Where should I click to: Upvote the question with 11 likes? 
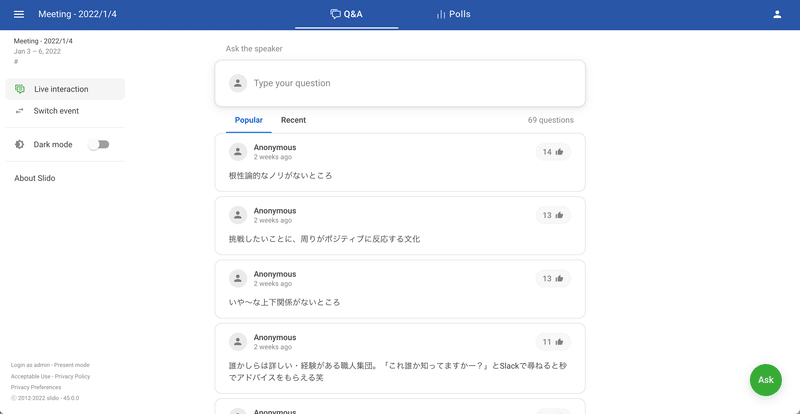[553, 342]
